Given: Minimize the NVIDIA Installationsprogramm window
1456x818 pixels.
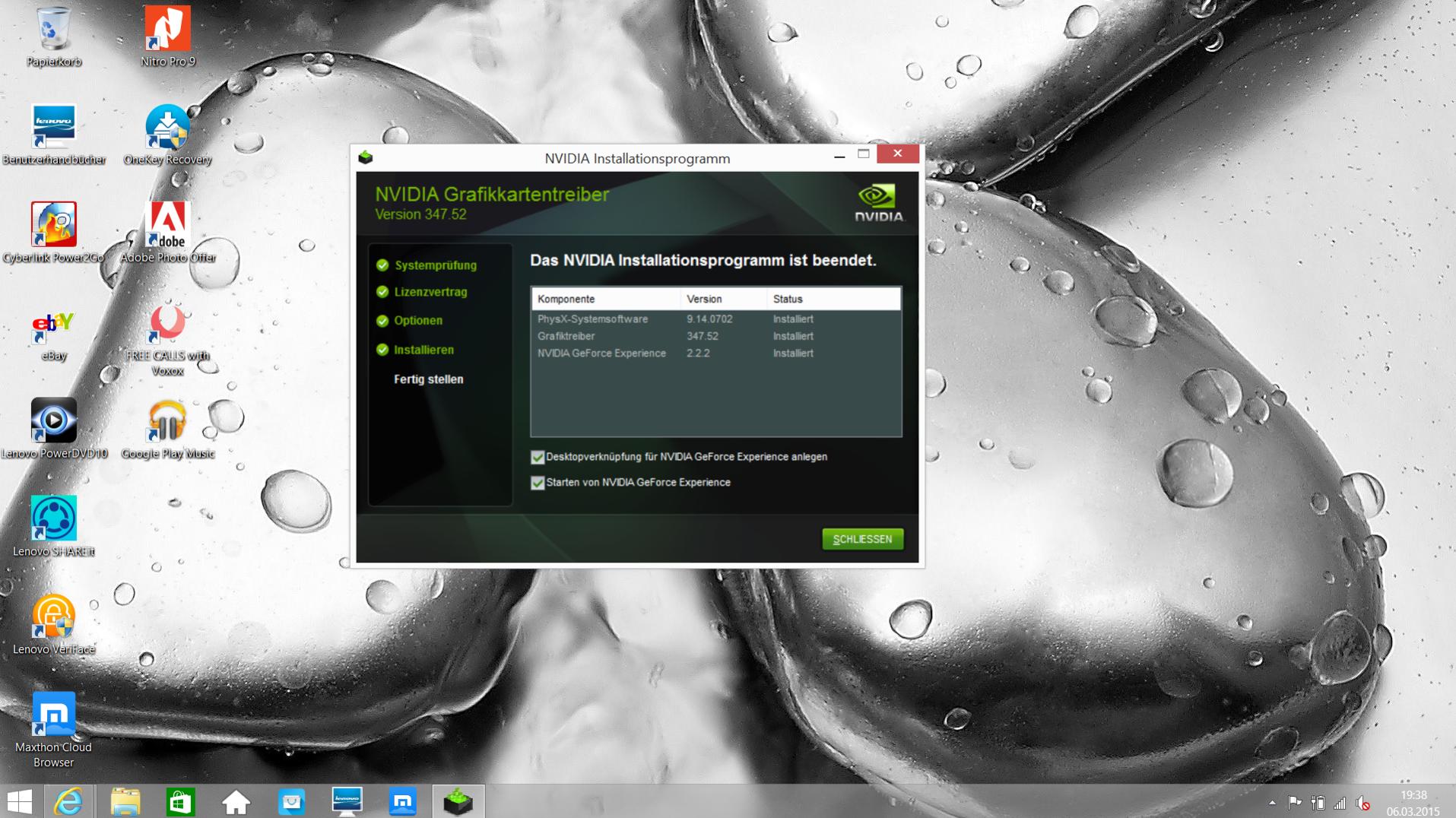Looking at the screenshot, I should pyautogui.click(x=839, y=155).
